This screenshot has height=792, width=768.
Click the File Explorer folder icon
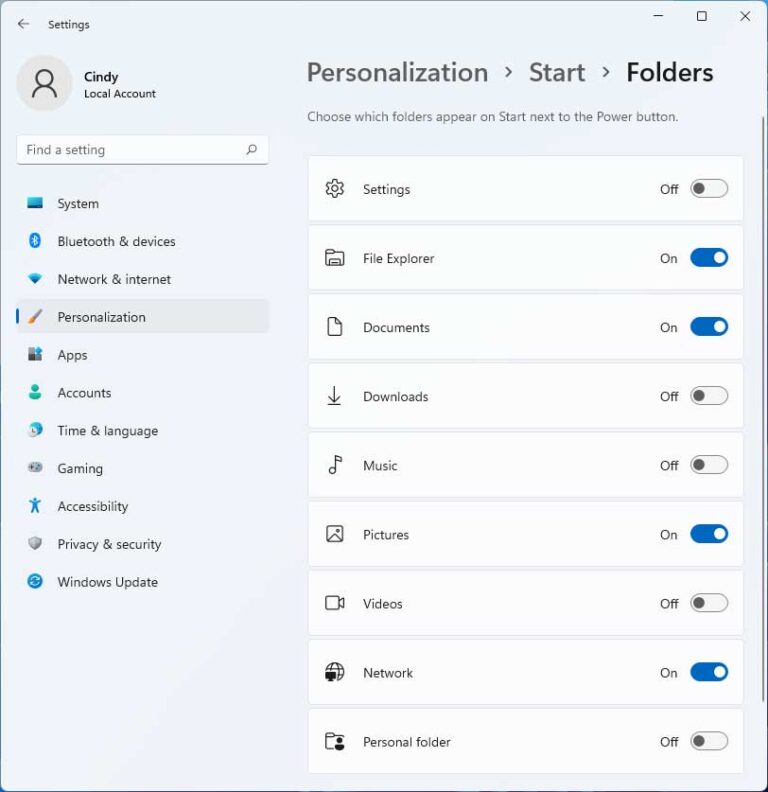(x=334, y=258)
